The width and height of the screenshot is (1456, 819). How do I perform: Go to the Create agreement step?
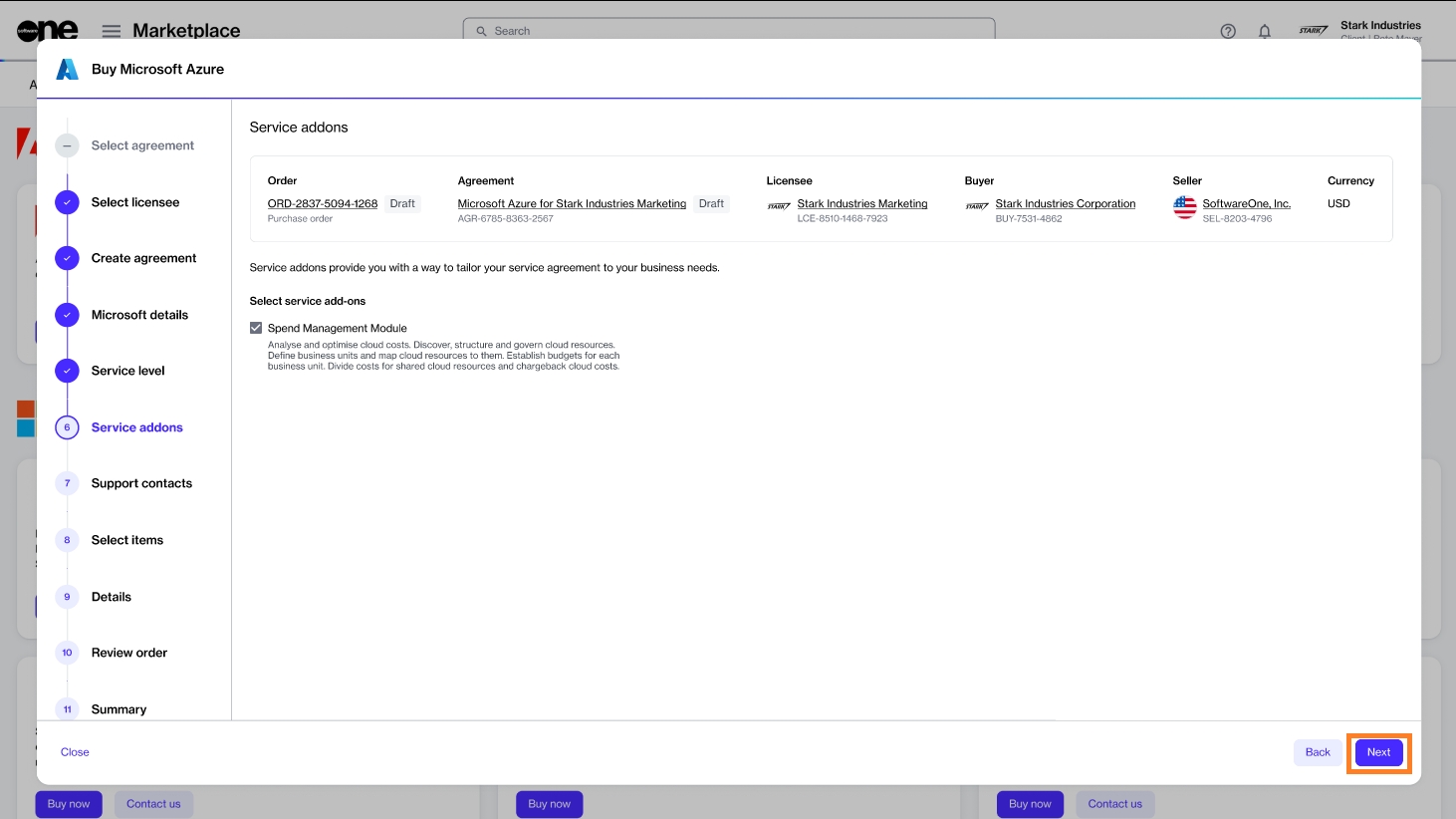coord(143,258)
